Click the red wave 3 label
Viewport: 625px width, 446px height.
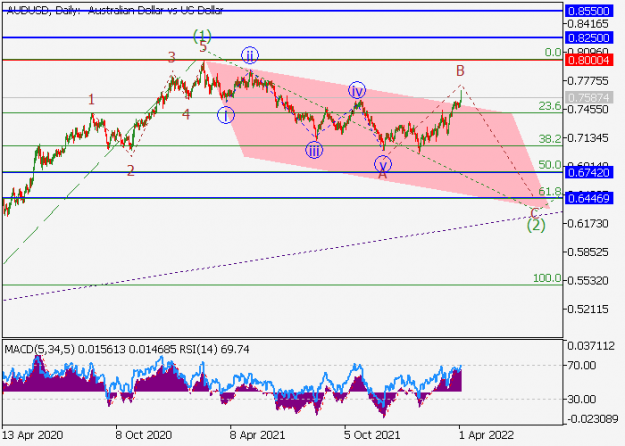tap(171, 58)
